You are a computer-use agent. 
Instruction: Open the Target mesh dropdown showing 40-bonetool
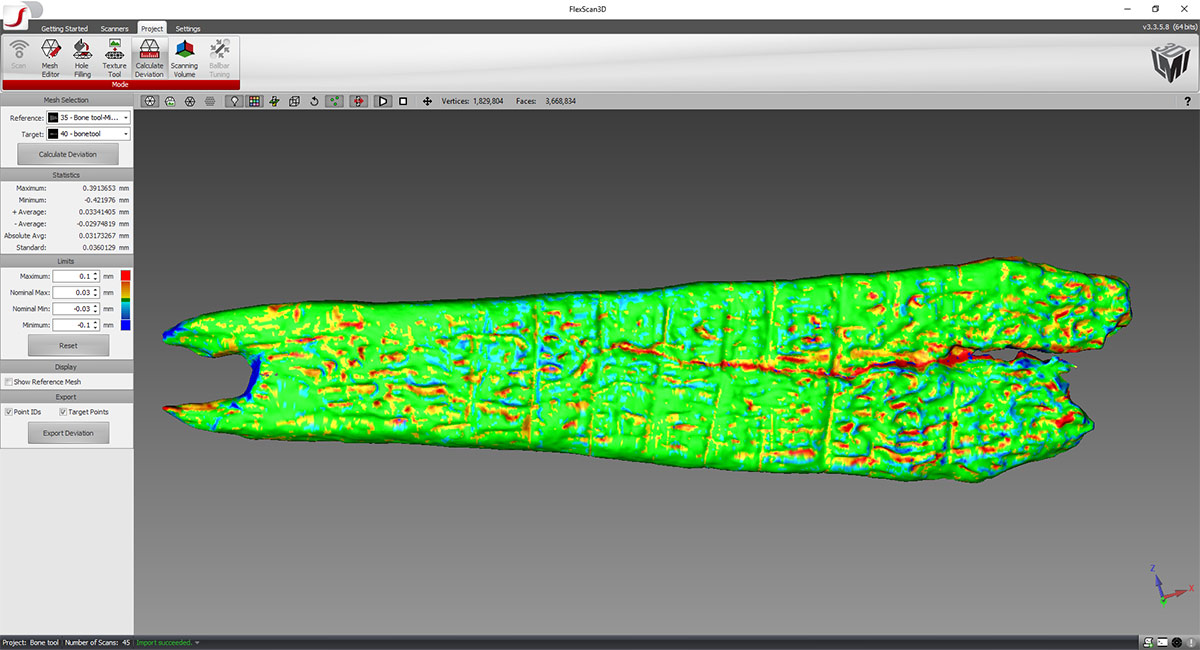[x=125, y=133]
